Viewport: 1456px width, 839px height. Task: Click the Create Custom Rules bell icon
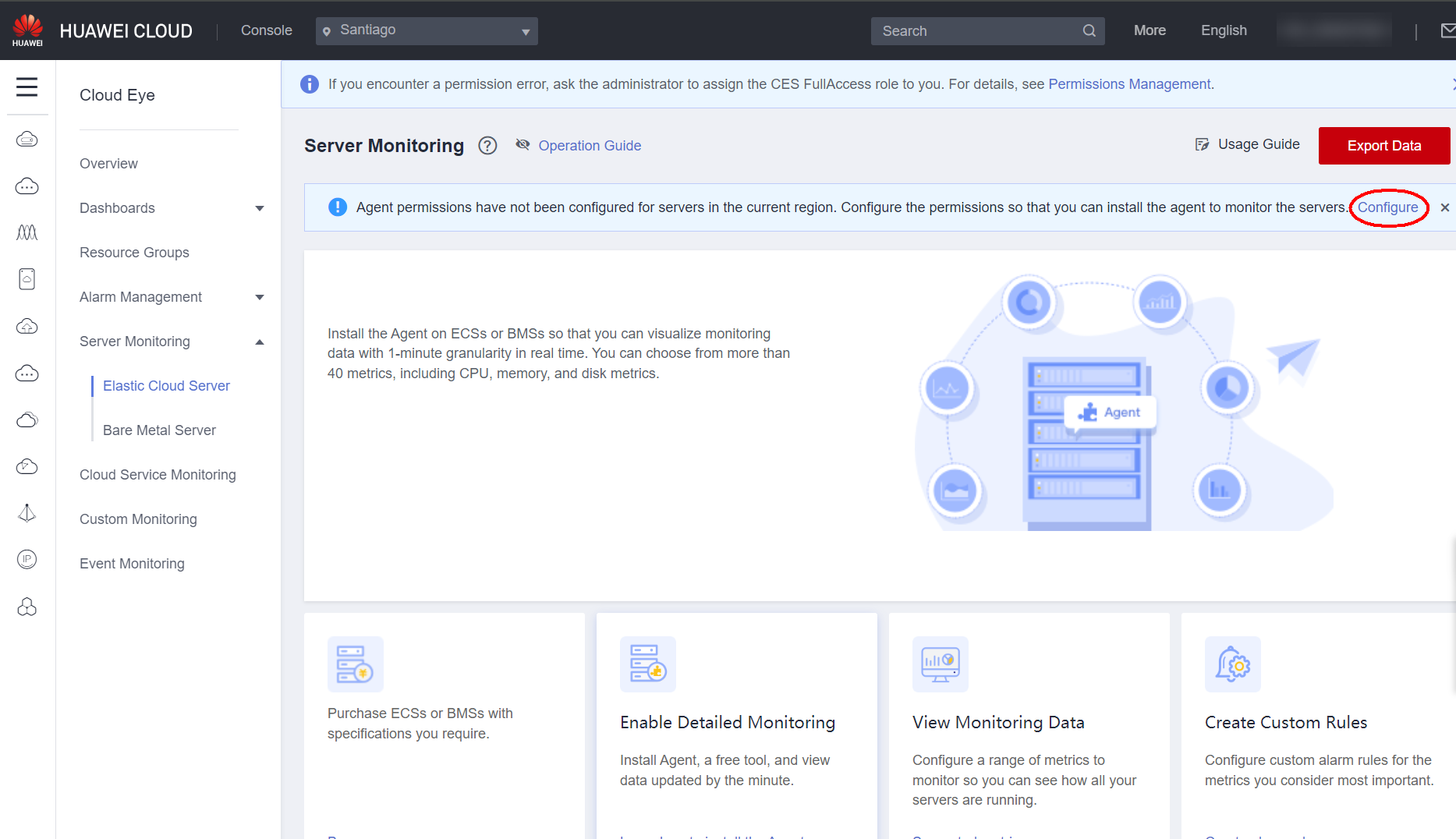pos(1232,664)
